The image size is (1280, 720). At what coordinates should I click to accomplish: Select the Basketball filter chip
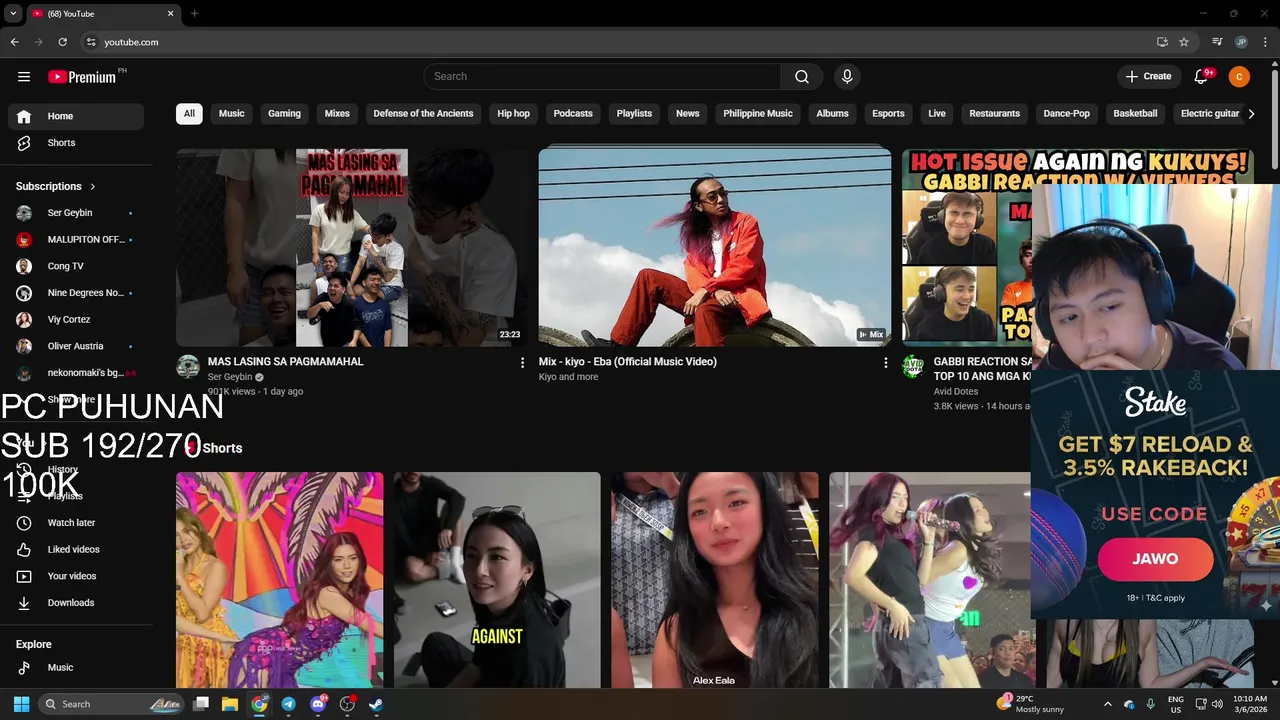point(1135,114)
